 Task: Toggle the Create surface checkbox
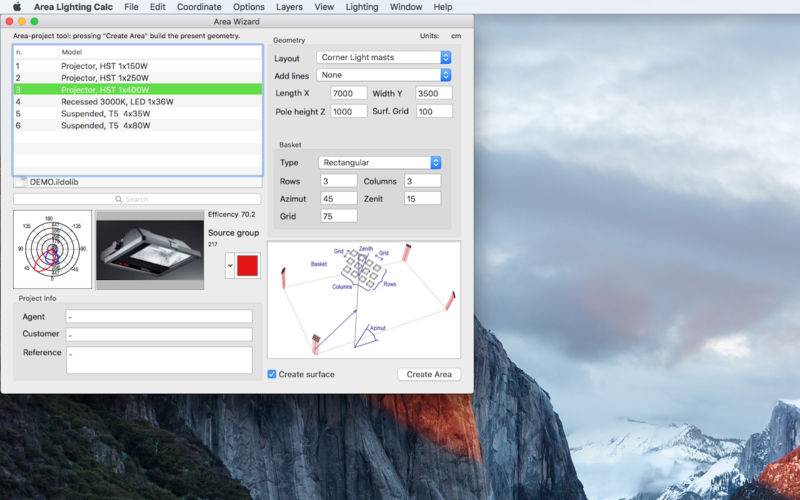tap(272, 375)
